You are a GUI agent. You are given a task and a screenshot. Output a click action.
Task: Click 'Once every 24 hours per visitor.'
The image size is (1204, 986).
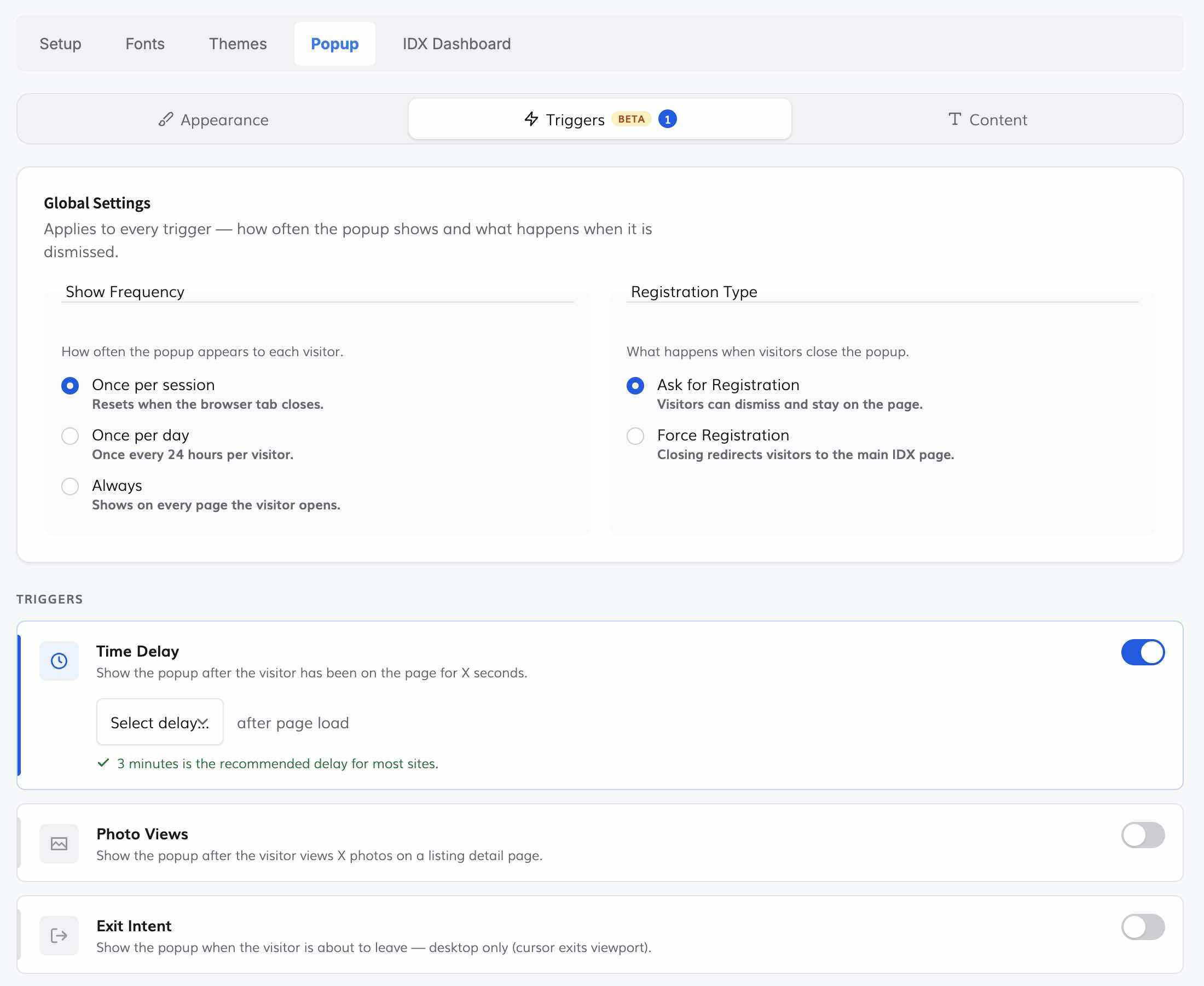(x=193, y=454)
